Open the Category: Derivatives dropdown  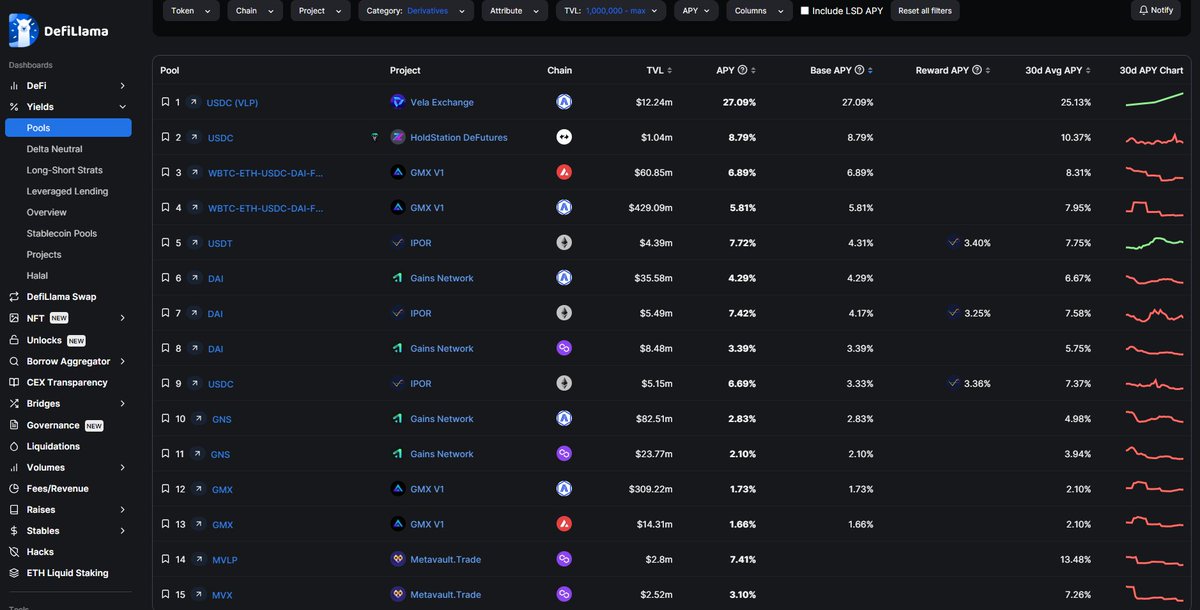coord(416,10)
